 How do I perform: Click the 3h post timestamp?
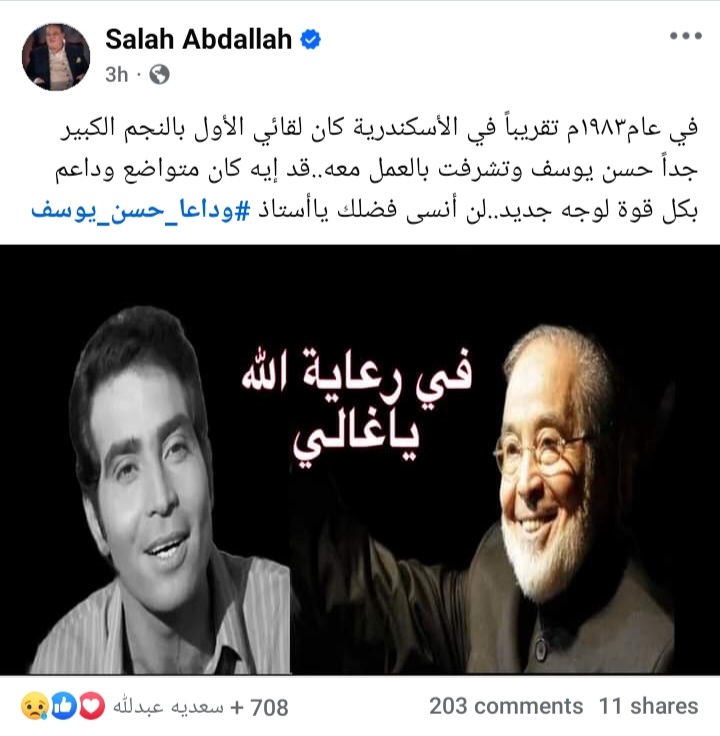point(116,75)
